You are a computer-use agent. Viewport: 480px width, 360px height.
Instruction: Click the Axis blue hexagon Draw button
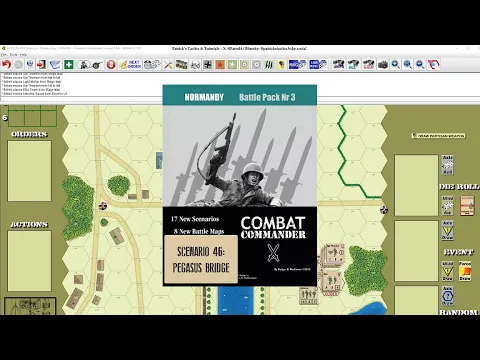[448, 296]
